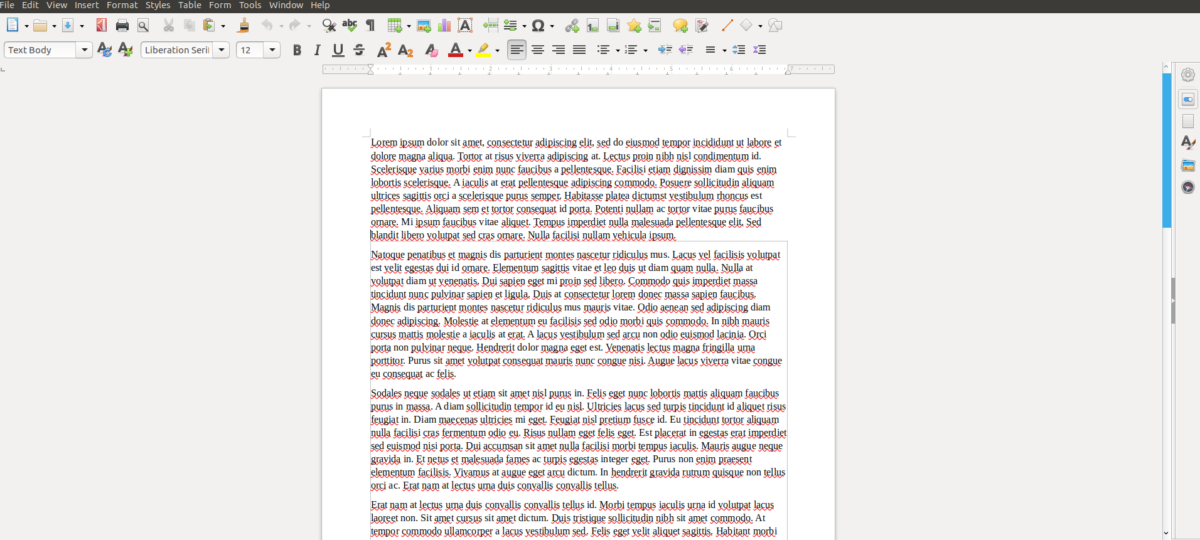This screenshot has height=540, width=1200.
Task: Click the Insert Comment icon
Action: (681, 26)
